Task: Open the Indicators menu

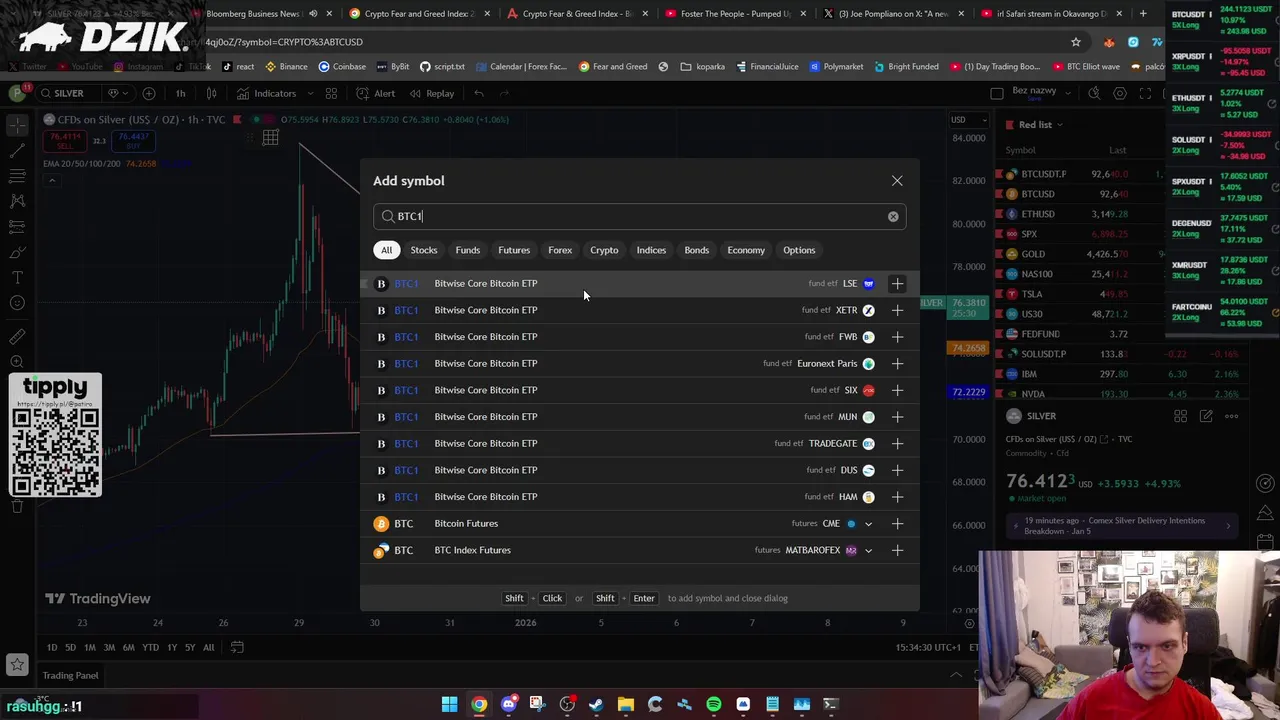Action: point(266,93)
